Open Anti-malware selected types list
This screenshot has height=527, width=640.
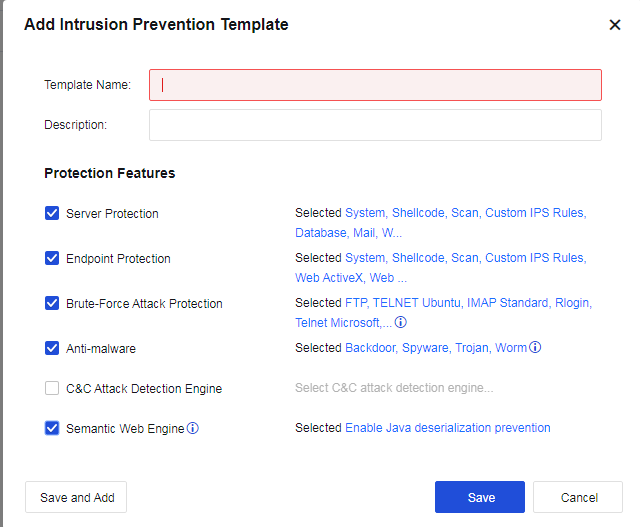[x=435, y=348]
